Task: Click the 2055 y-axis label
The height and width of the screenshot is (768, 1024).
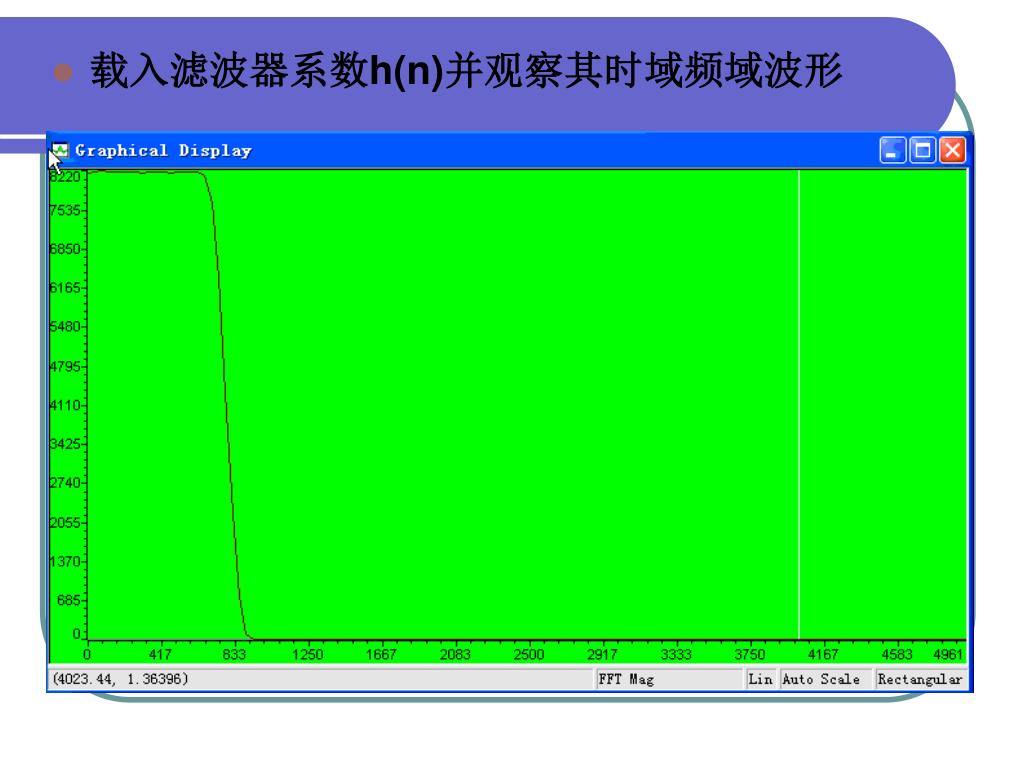Action: point(65,522)
